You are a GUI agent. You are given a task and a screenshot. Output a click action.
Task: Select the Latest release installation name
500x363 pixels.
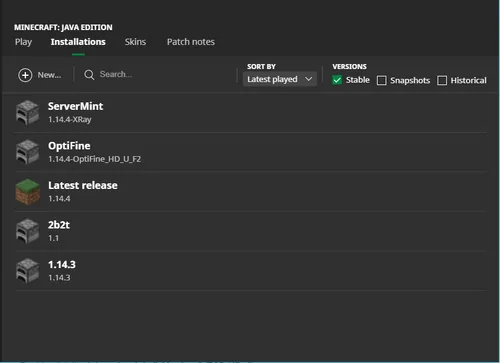tap(83, 185)
